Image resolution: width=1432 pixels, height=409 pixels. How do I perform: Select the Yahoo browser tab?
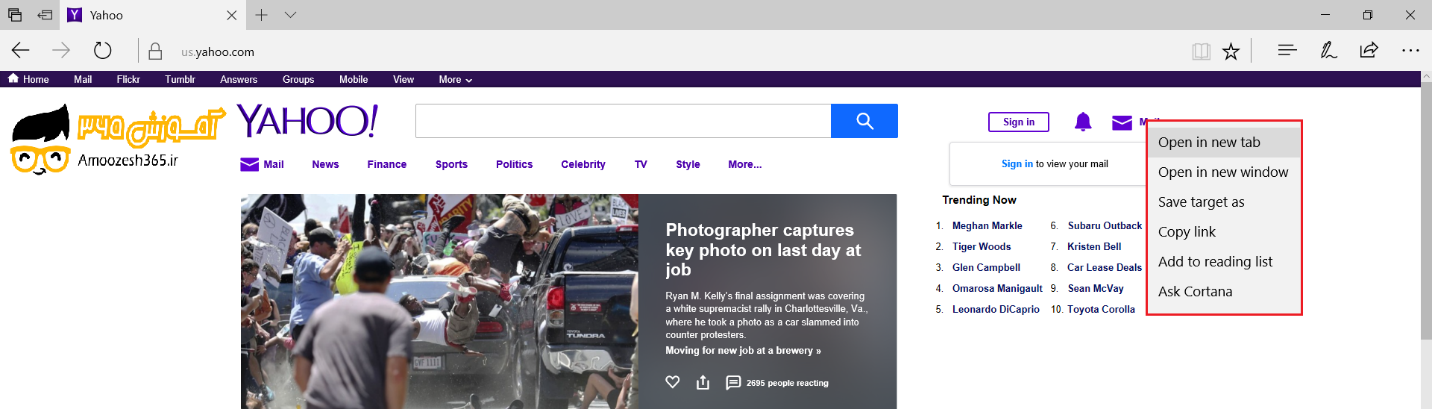point(153,15)
